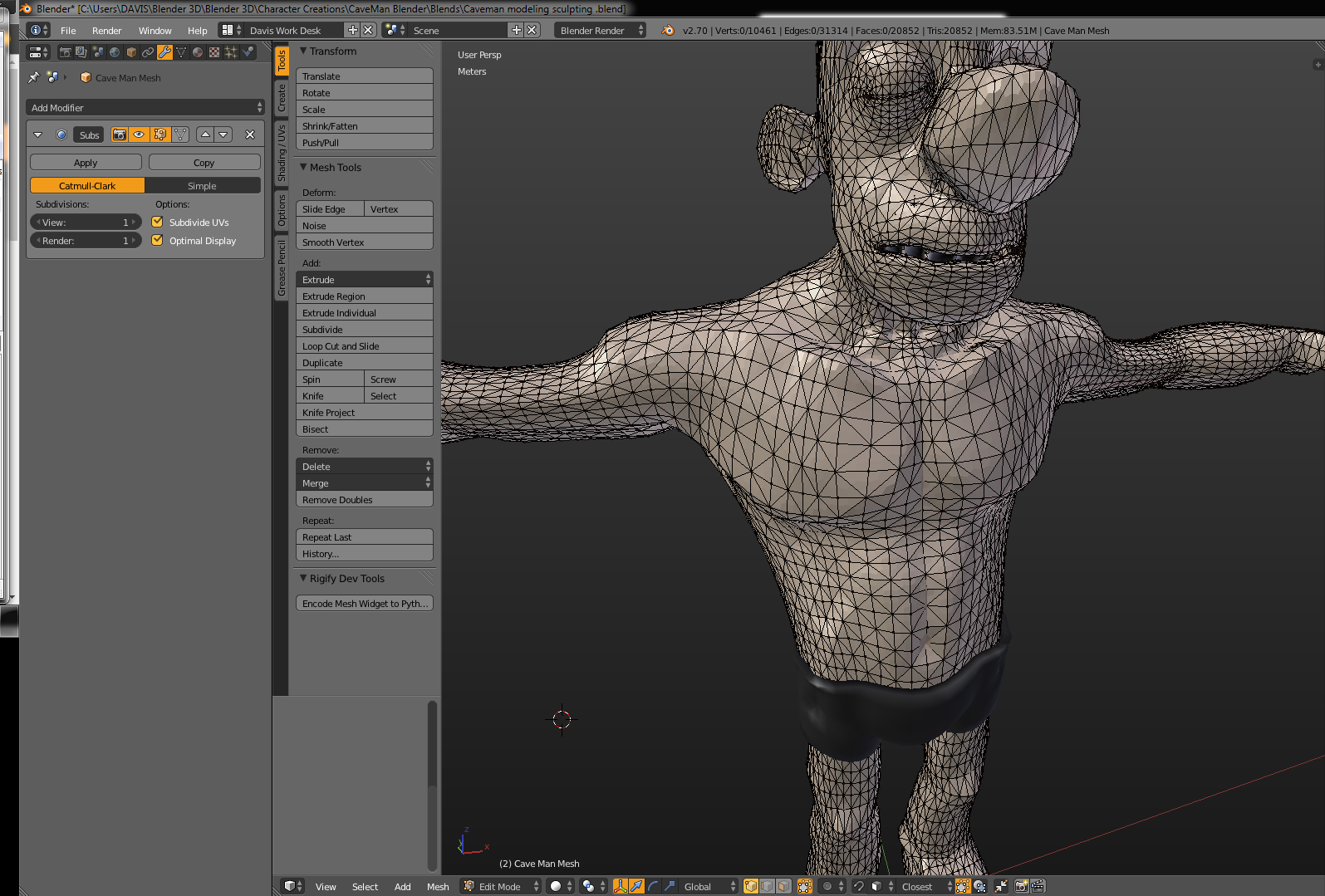Collapse the Mesh Tools panel
The width and height of the screenshot is (1325, 896).
tap(303, 167)
